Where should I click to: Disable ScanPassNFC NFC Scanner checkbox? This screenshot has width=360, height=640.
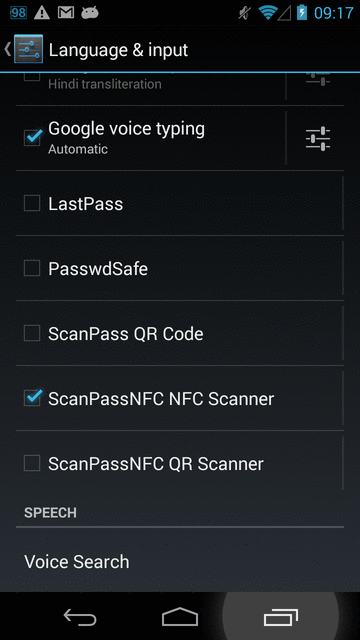[x=32, y=398]
